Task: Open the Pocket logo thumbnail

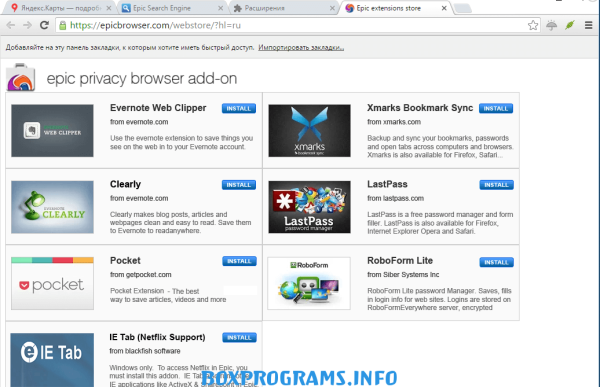Action: [52, 283]
